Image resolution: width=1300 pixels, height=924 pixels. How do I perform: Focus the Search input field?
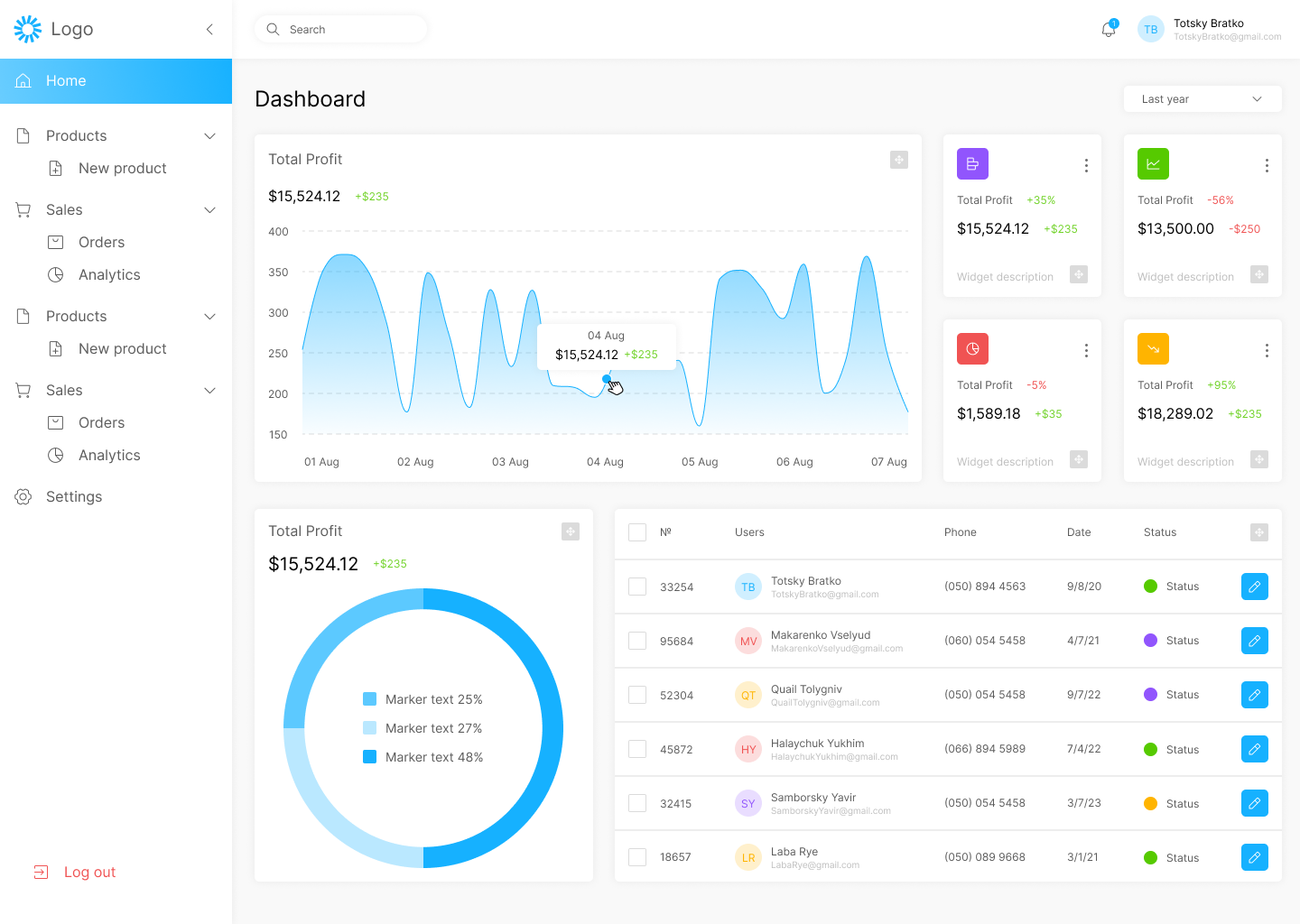[x=341, y=30]
